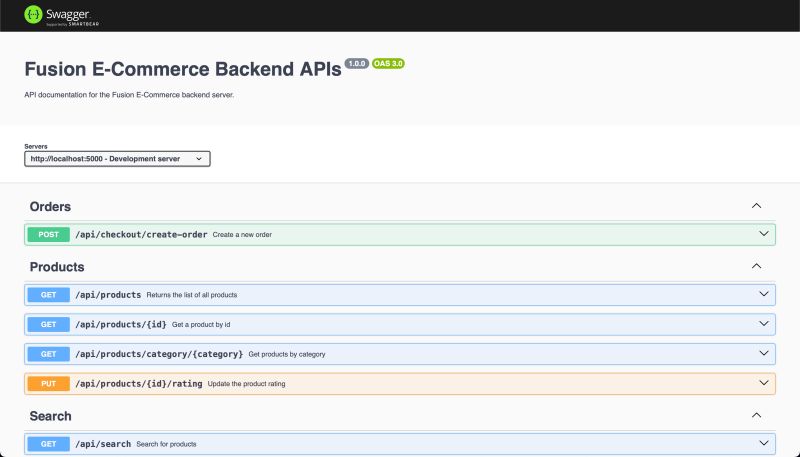Click GET badge for products by category
800x457 pixels.
click(48, 354)
